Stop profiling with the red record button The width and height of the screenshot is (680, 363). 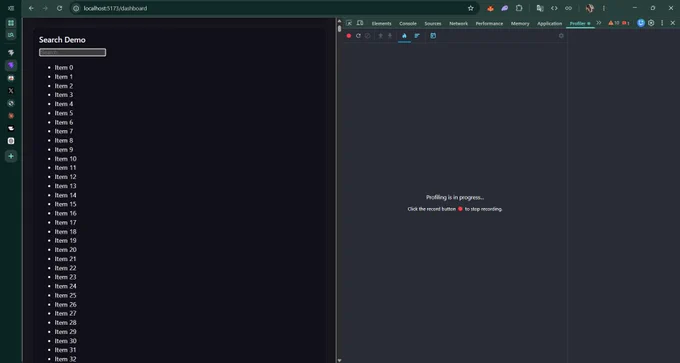tap(349, 36)
